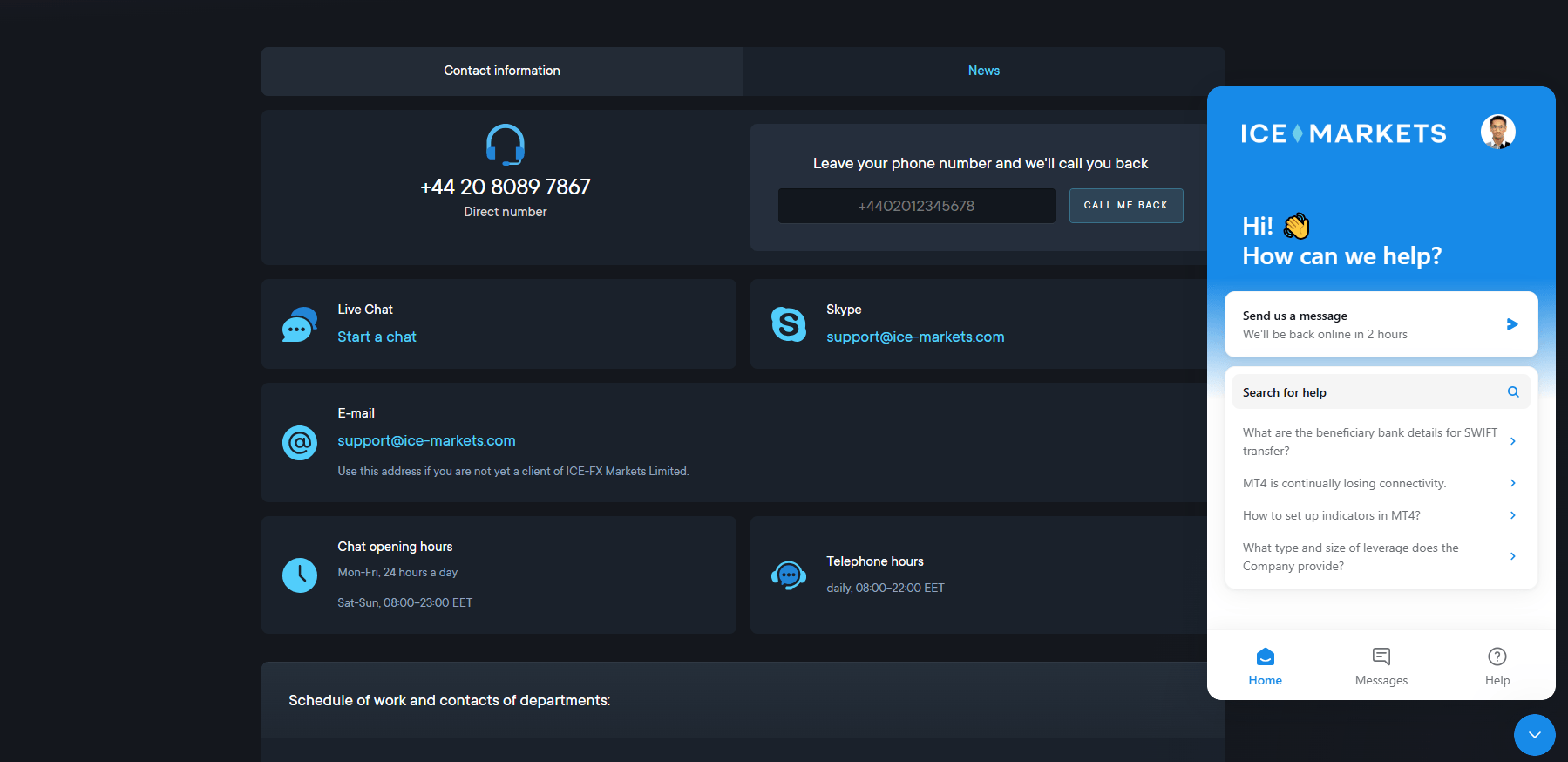Screen dimensions: 1568x762
Task: Click the Schedule of work and contacts heading
Action: [x=449, y=700]
